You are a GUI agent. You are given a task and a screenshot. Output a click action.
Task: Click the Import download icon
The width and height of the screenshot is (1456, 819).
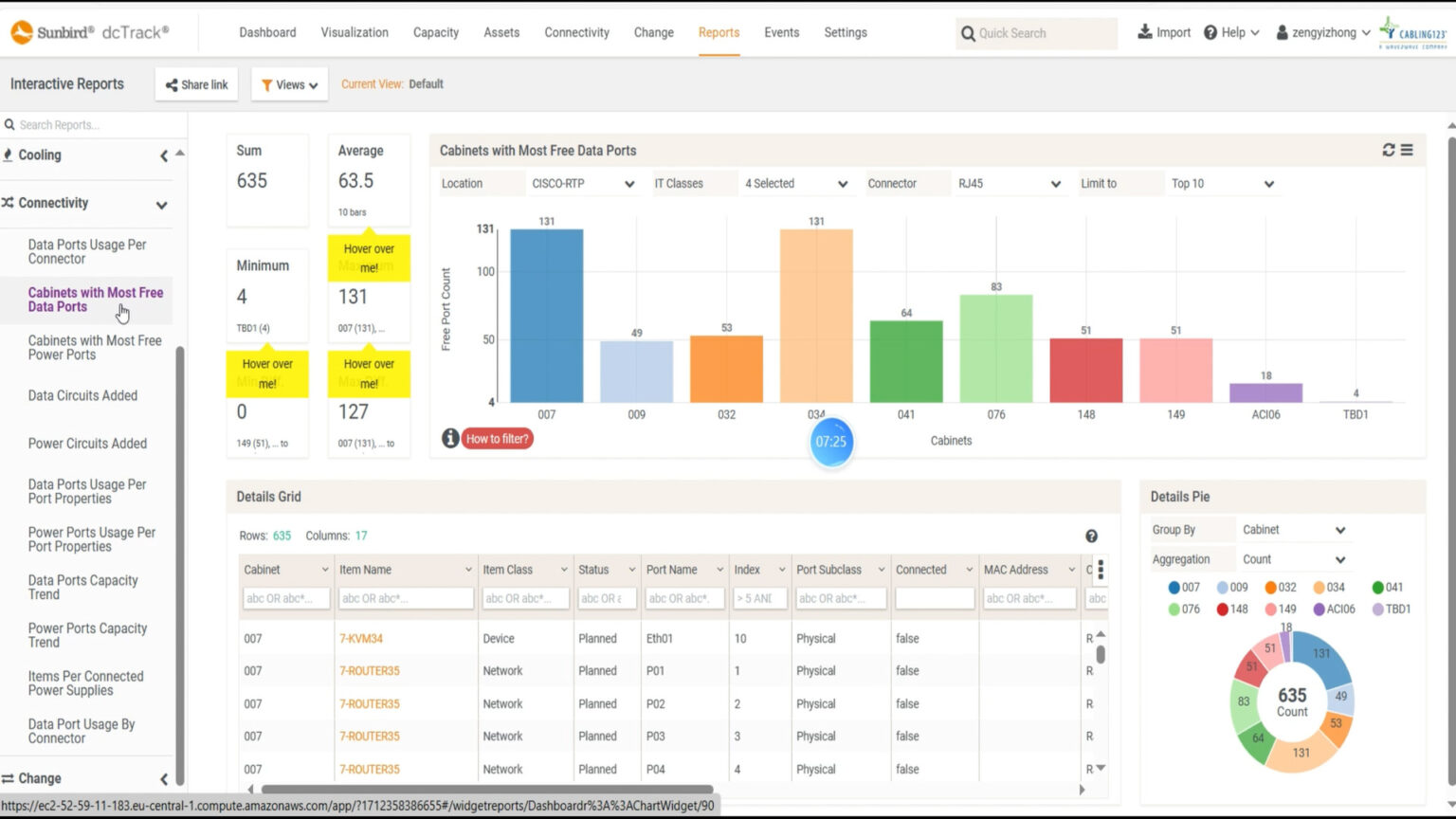(x=1144, y=32)
